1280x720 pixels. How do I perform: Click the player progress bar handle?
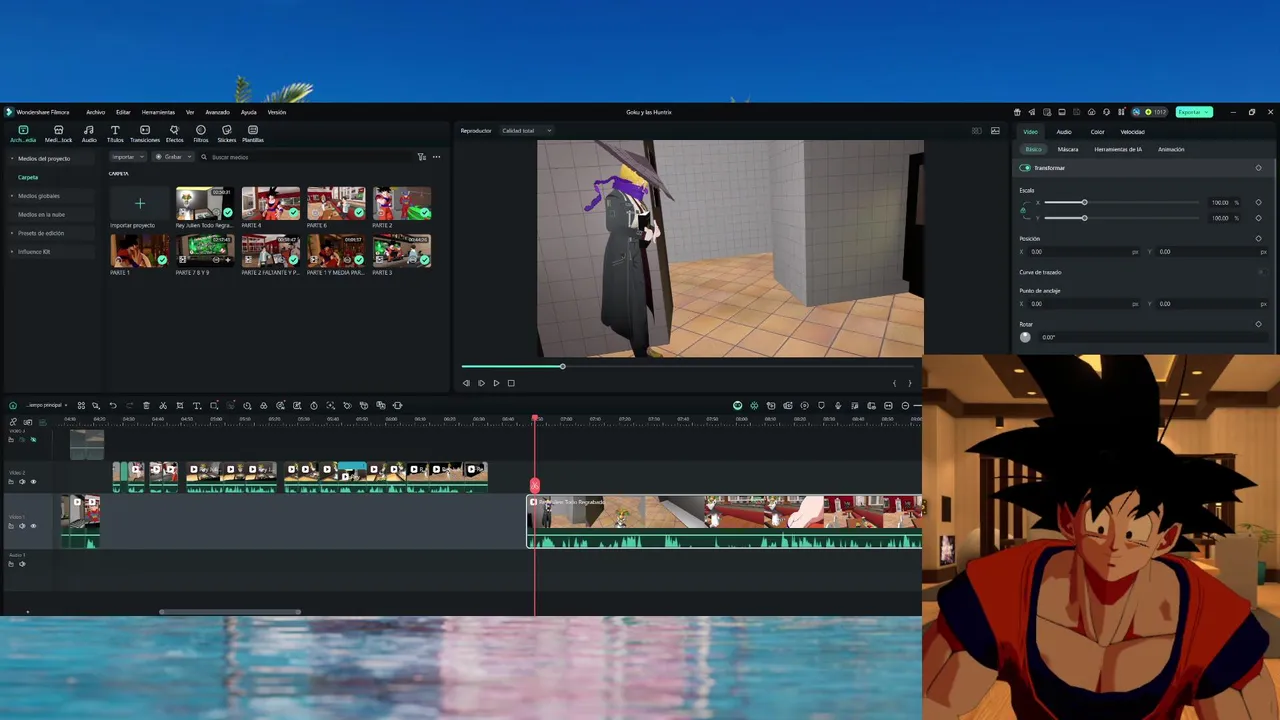(562, 367)
